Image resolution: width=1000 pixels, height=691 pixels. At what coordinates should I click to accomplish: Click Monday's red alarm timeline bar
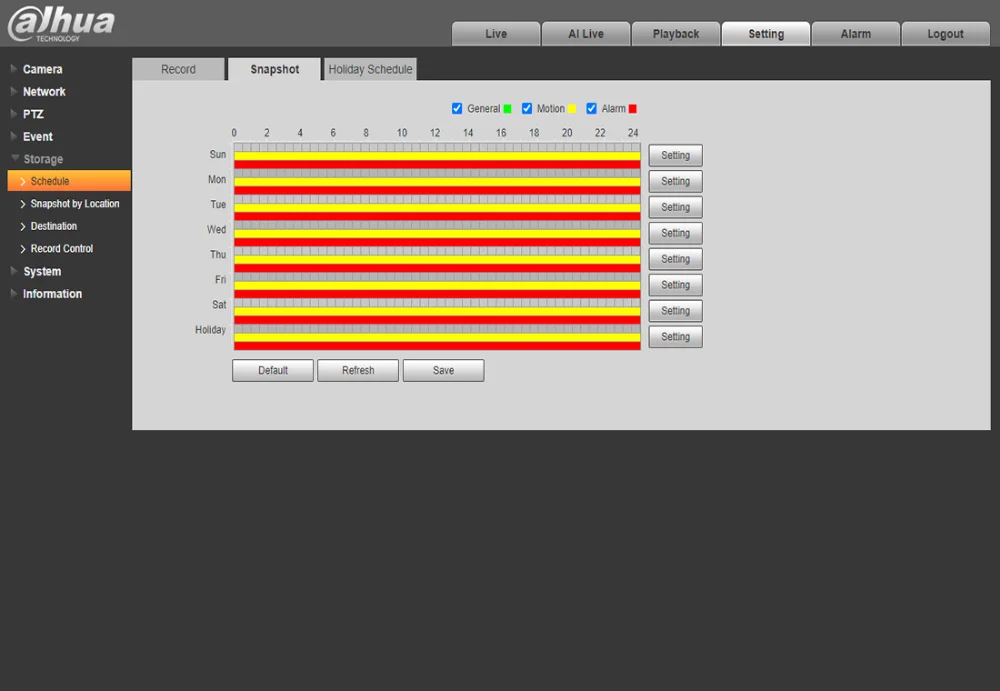(x=437, y=190)
